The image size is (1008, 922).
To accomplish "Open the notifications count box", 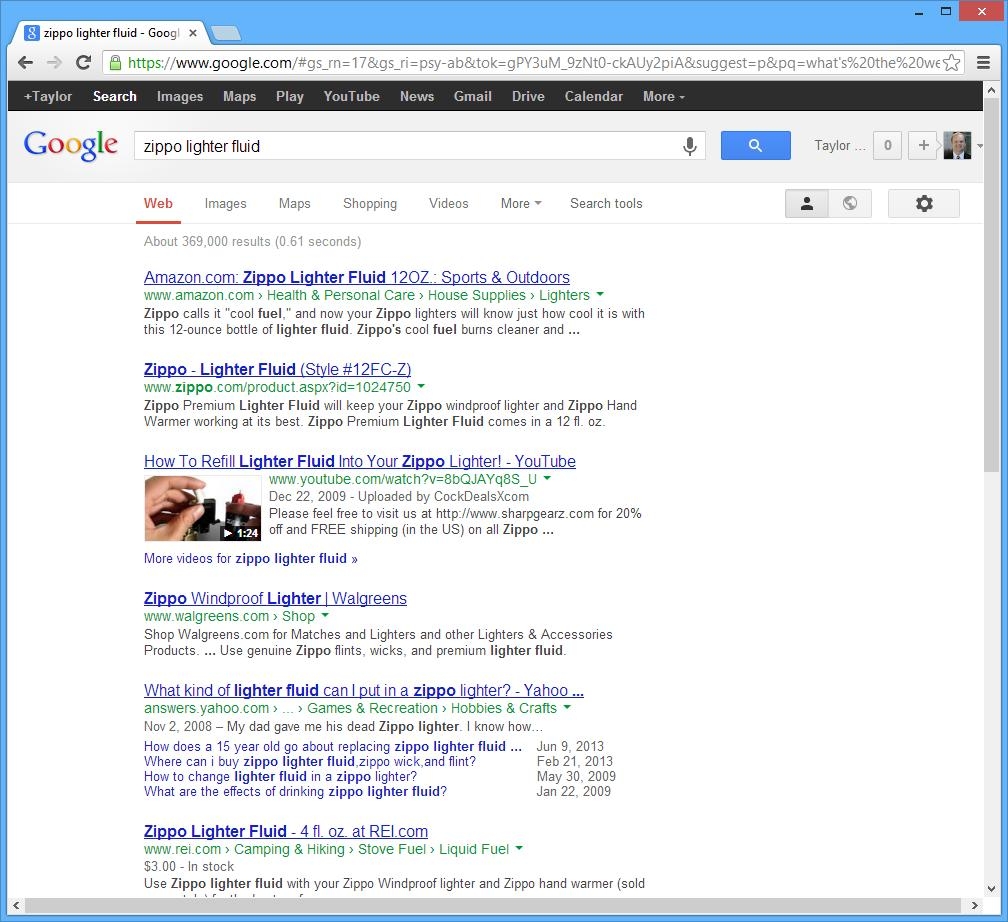I will [x=887, y=146].
